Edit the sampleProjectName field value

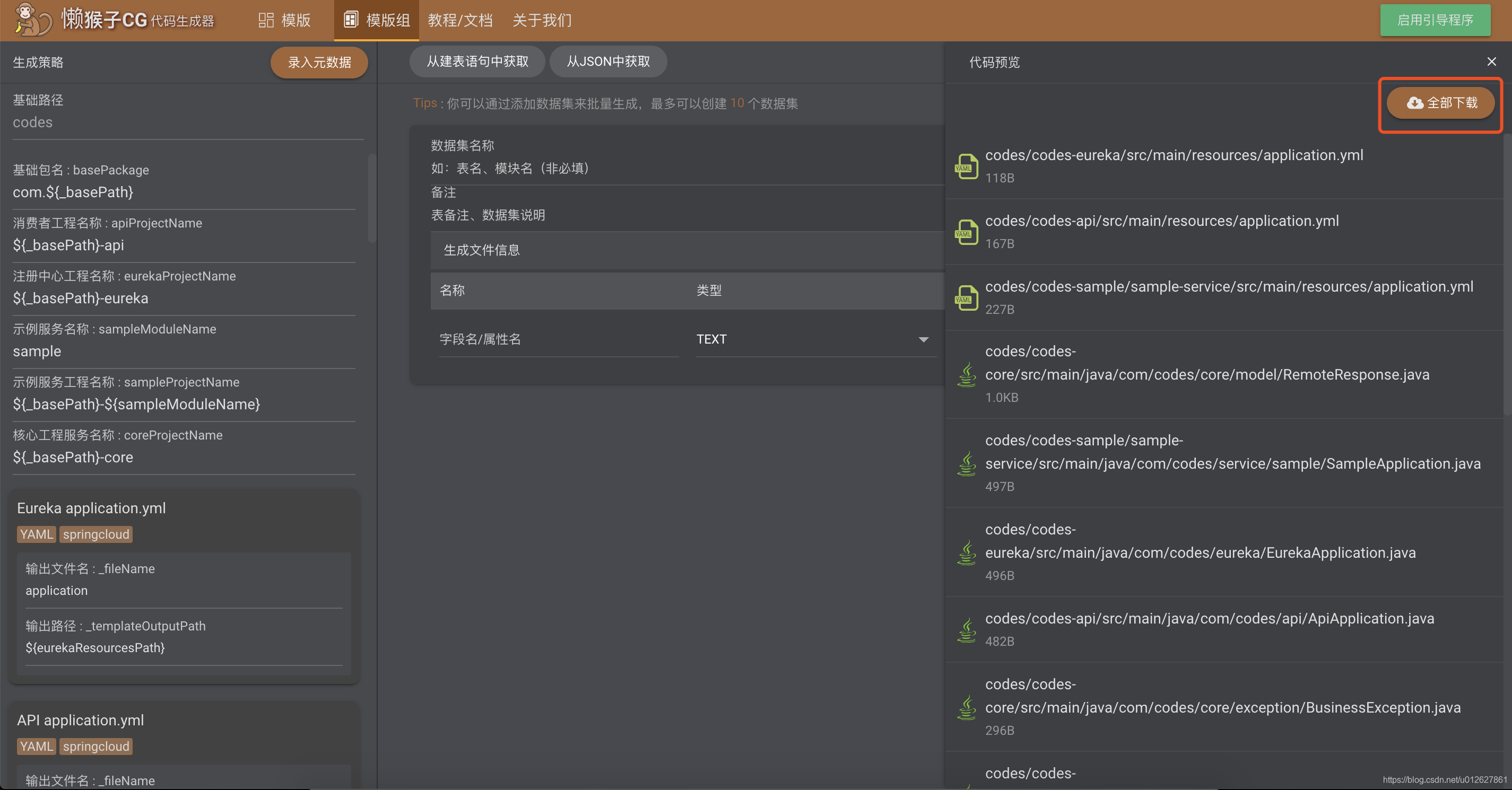pyautogui.click(x=184, y=405)
